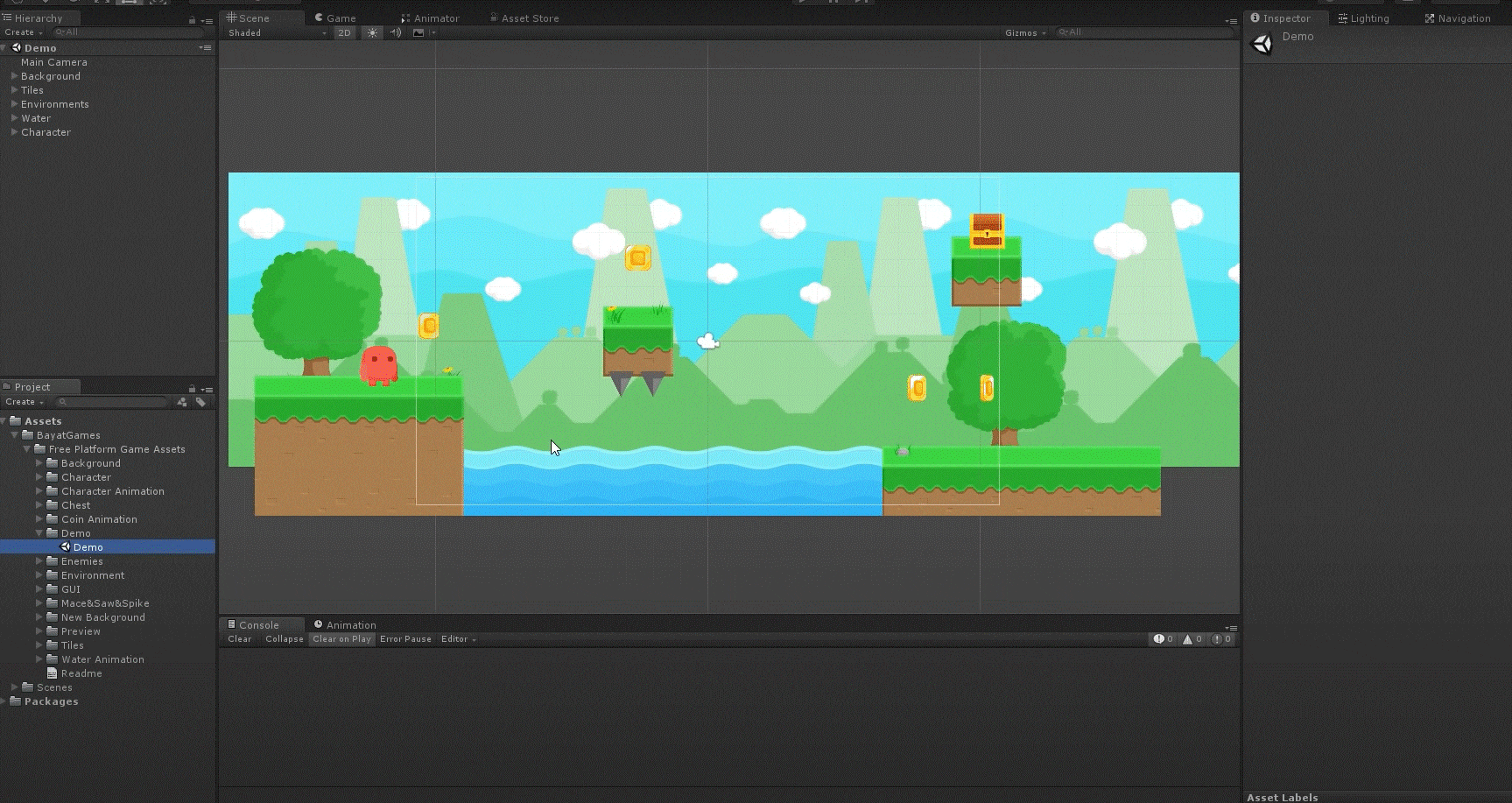Toggle scene lighting sun icon

point(372,33)
